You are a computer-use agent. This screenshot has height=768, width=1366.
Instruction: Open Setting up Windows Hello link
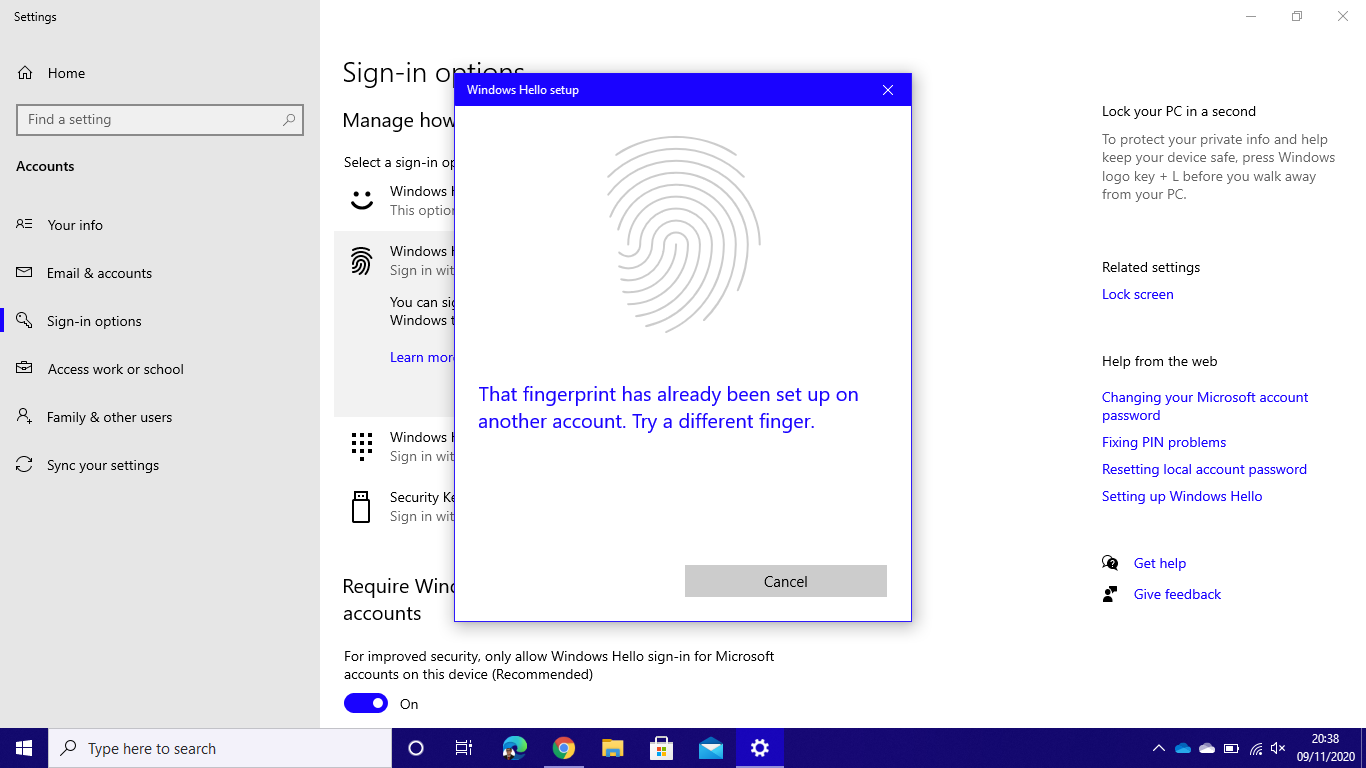(1182, 496)
